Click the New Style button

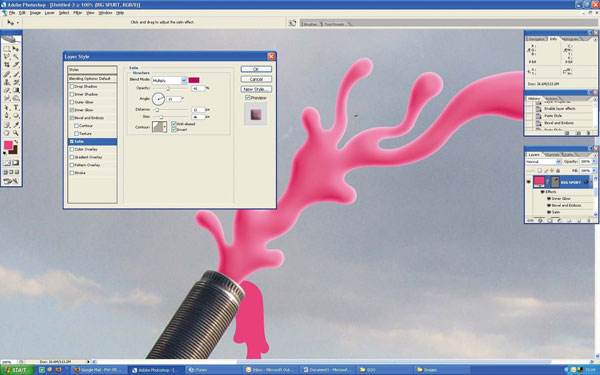pyautogui.click(x=256, y=89)
